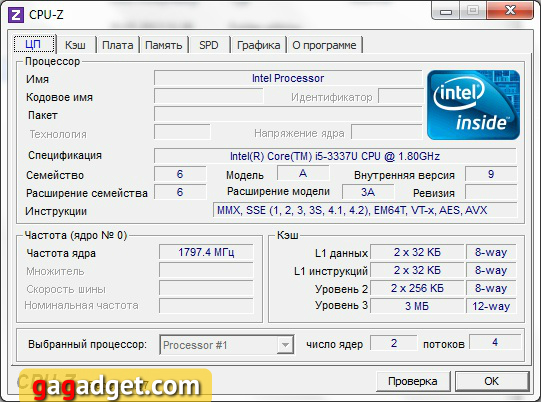Click the Проверка button

click(x=413, y=381)
